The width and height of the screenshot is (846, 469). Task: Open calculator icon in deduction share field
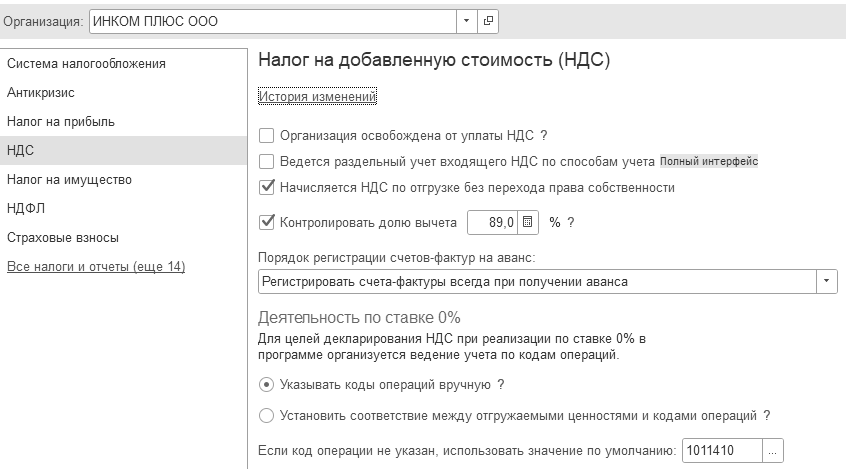[x=528, y=222]
